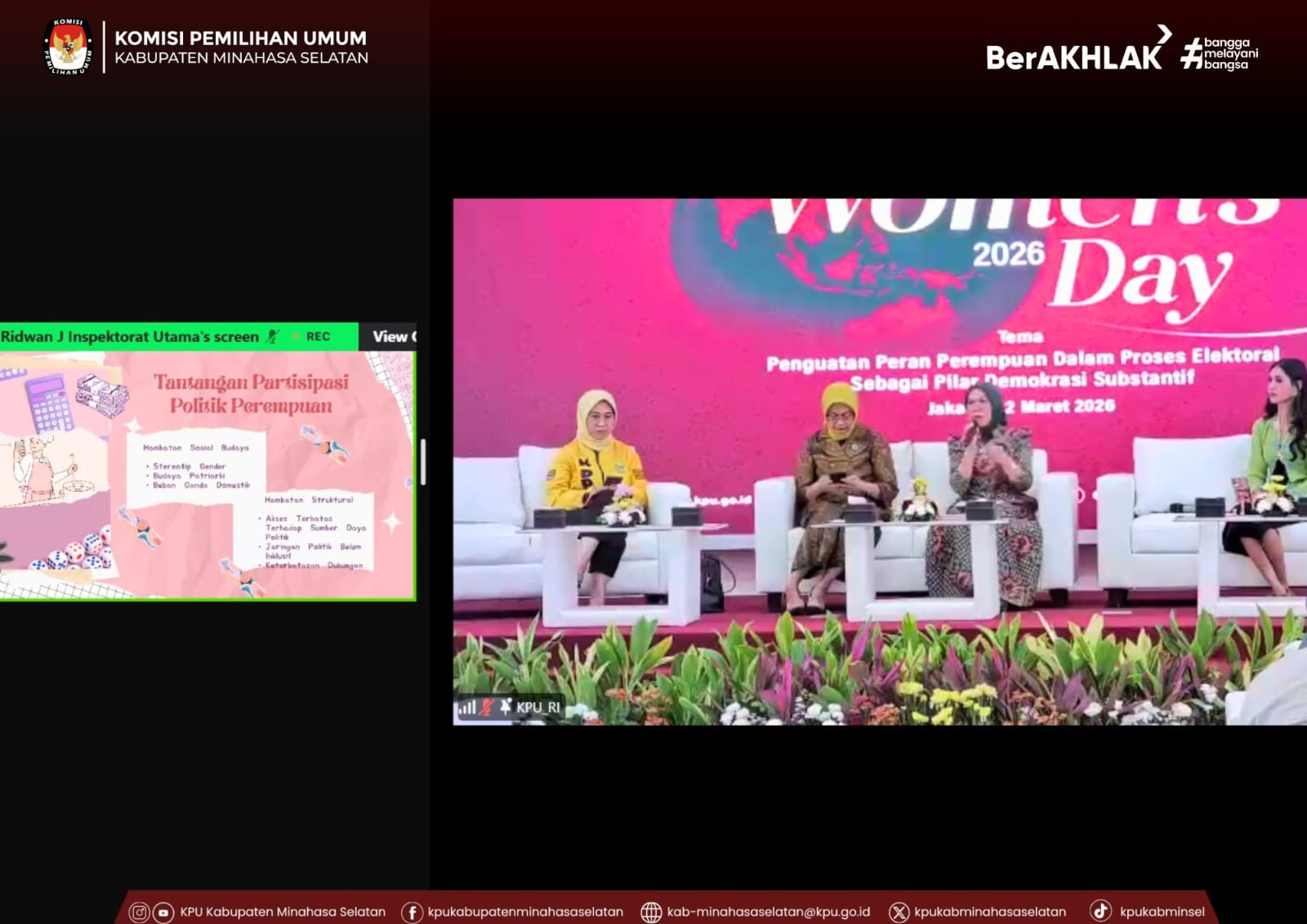Toggle the muted microphone on KPU_RI video
This screenshot has width=1307, height=924.
click(487, 708)
